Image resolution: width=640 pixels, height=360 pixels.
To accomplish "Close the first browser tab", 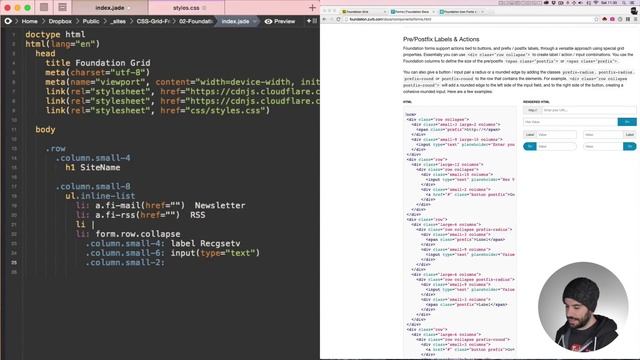I will click(x=384, y=12).
